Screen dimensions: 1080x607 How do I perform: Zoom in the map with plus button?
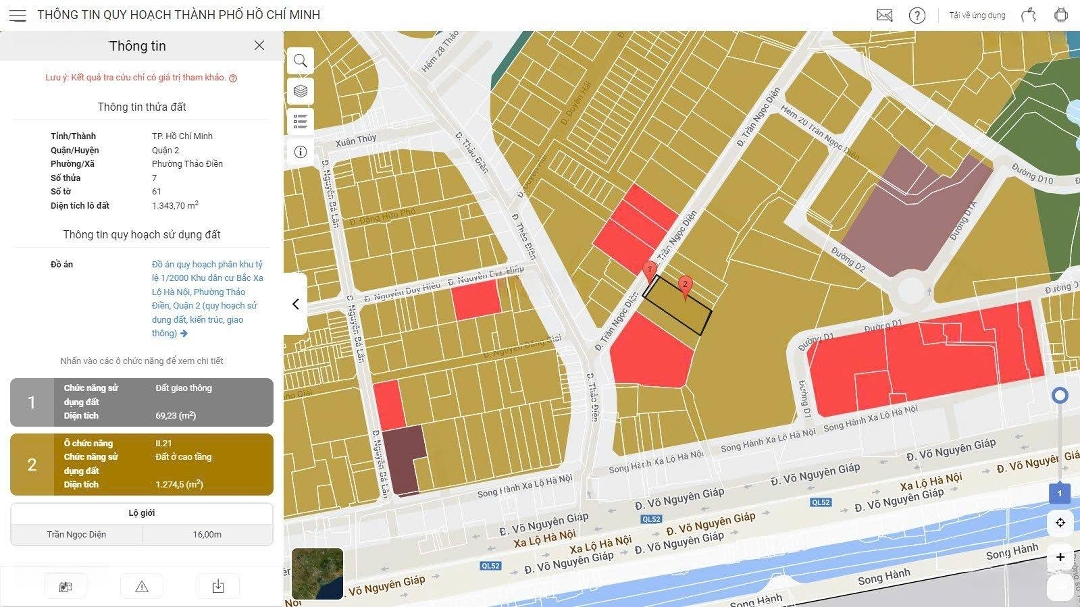[x=1060, y=557]
